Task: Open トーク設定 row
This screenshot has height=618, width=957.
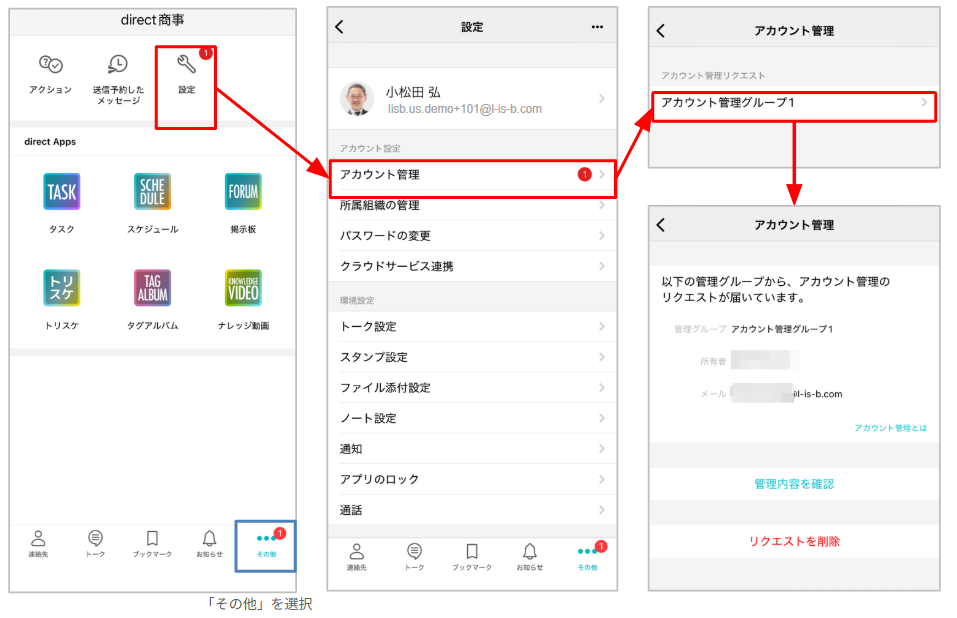Action: coord(472,326)
